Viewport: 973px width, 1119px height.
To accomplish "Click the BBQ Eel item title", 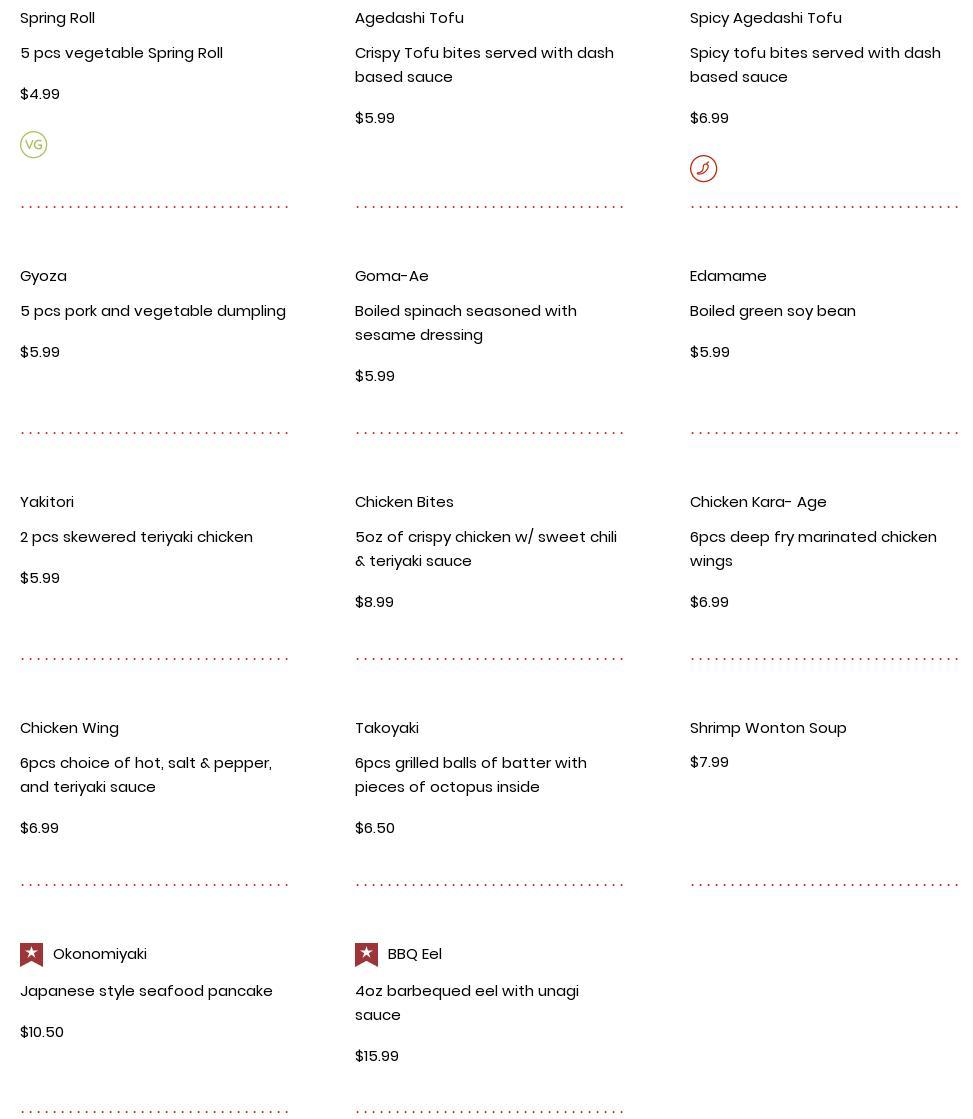I will pyautogui.click(x=414, y=954).
